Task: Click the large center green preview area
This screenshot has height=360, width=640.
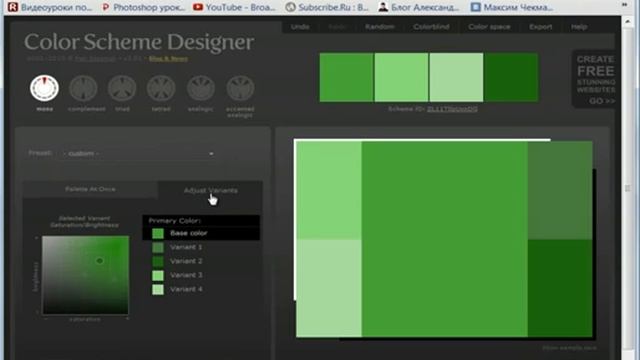Action: point(444,239)
